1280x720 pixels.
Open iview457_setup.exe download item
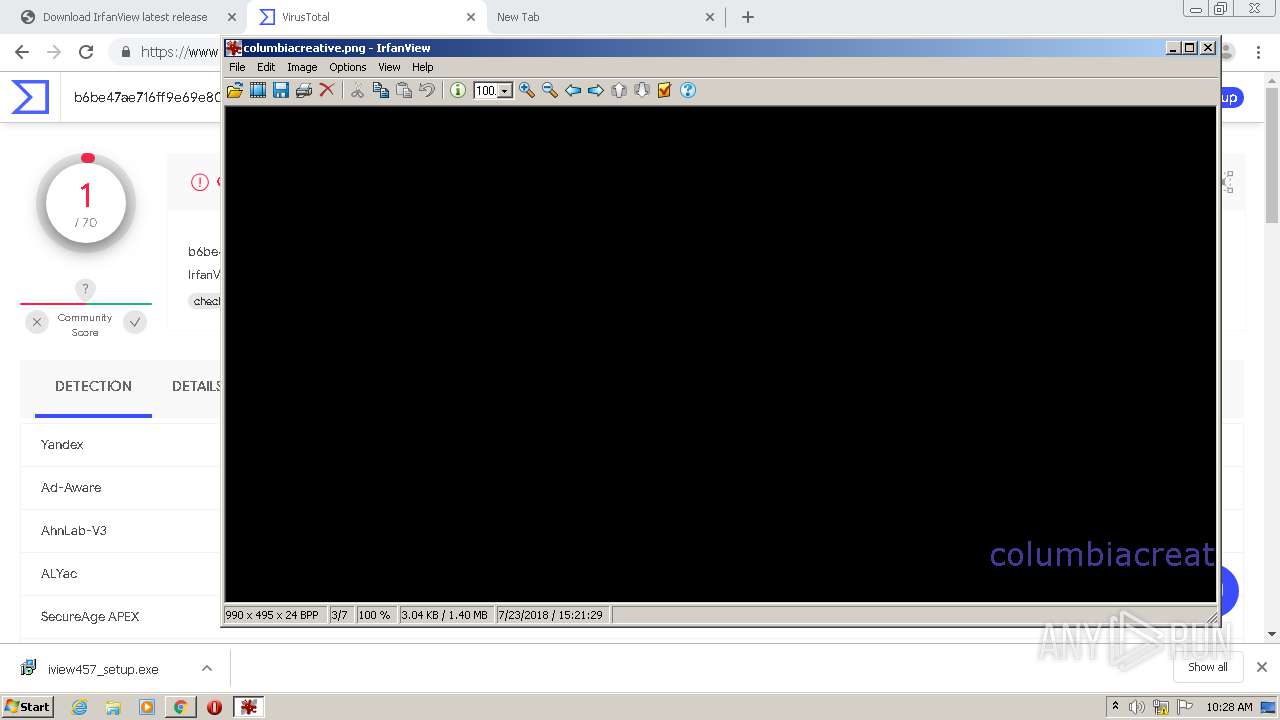[103, 669]
